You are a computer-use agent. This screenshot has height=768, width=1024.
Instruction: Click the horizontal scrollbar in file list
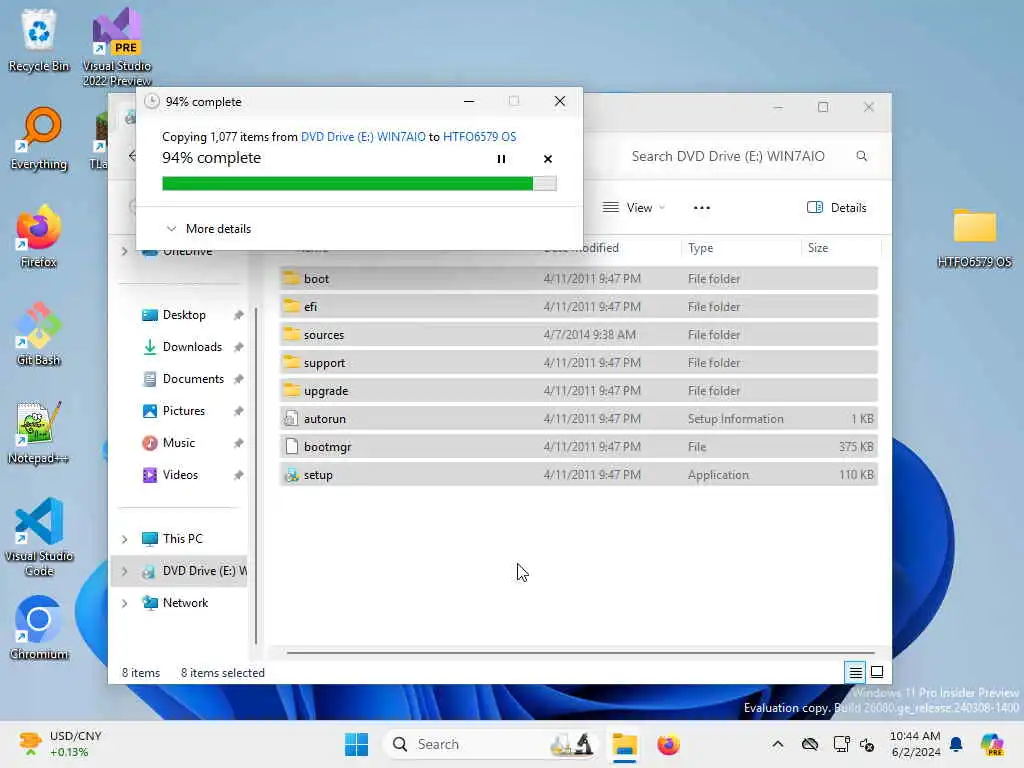(x=580, y=652)
